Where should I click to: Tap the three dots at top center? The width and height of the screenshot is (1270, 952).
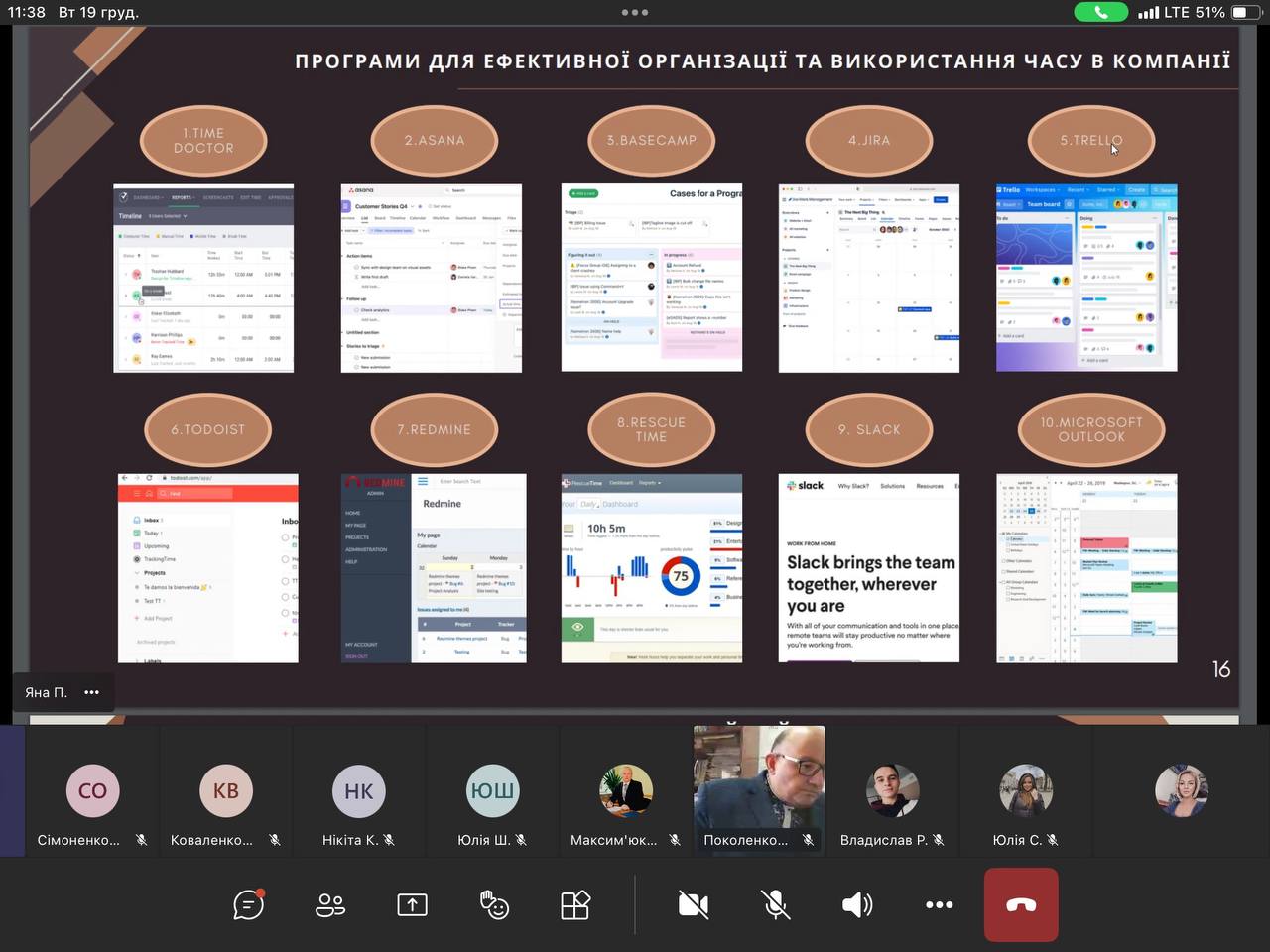pos(635,13)
